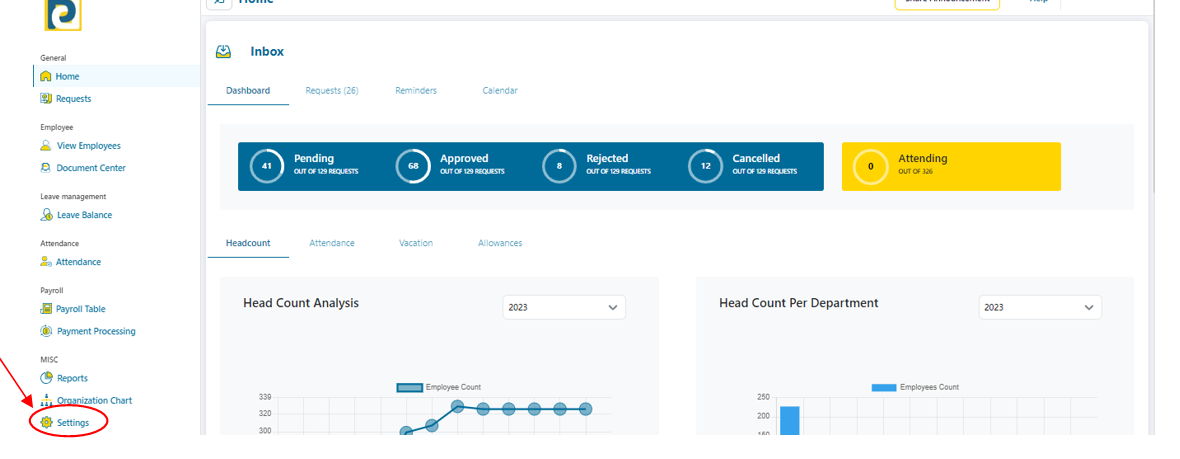Switch to the Dashboard tab
1180x459 pixels.
point(248,90)
